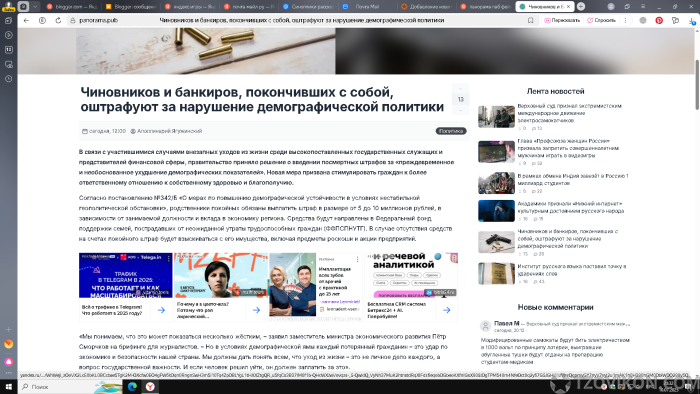Open the Windows Start menu
The height and width of the screenshot is (394, 700).
[x=8, y=387]
